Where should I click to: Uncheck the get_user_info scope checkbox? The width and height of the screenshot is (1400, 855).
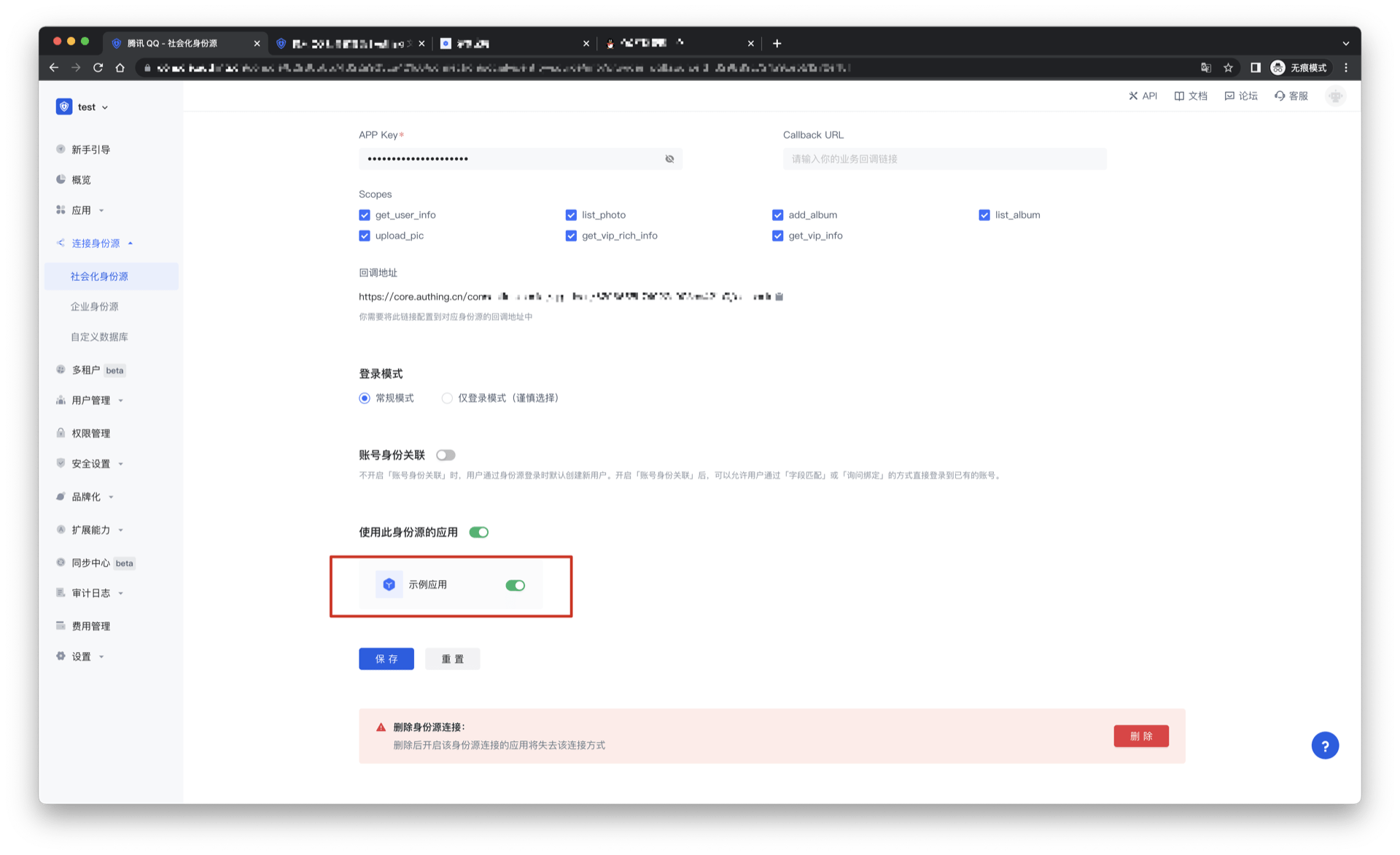365,215
